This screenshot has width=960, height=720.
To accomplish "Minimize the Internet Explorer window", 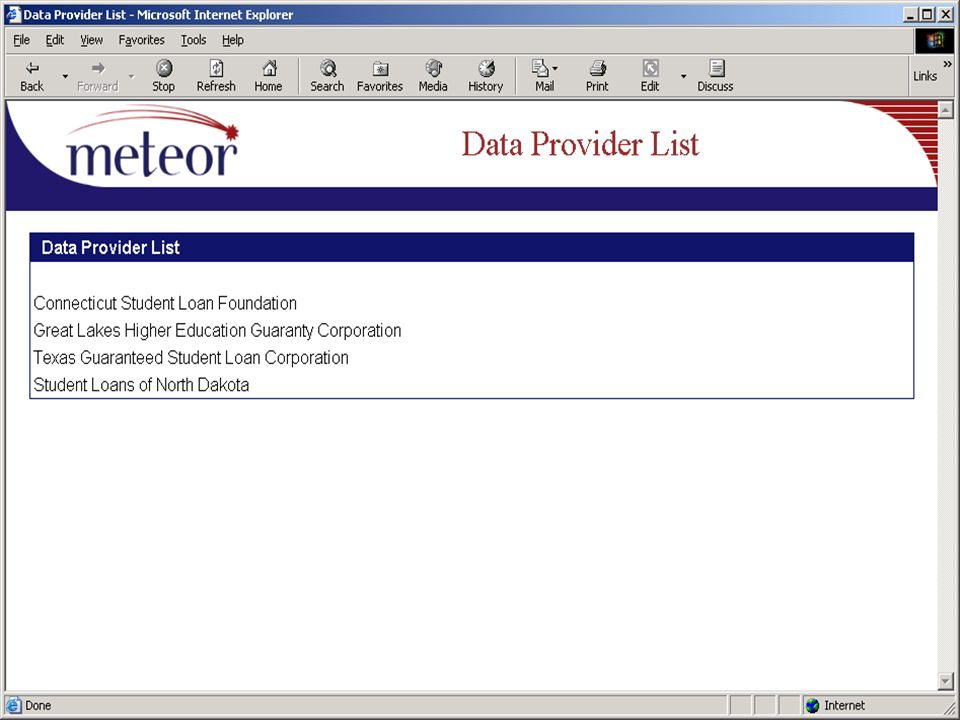I will (911, 15).
